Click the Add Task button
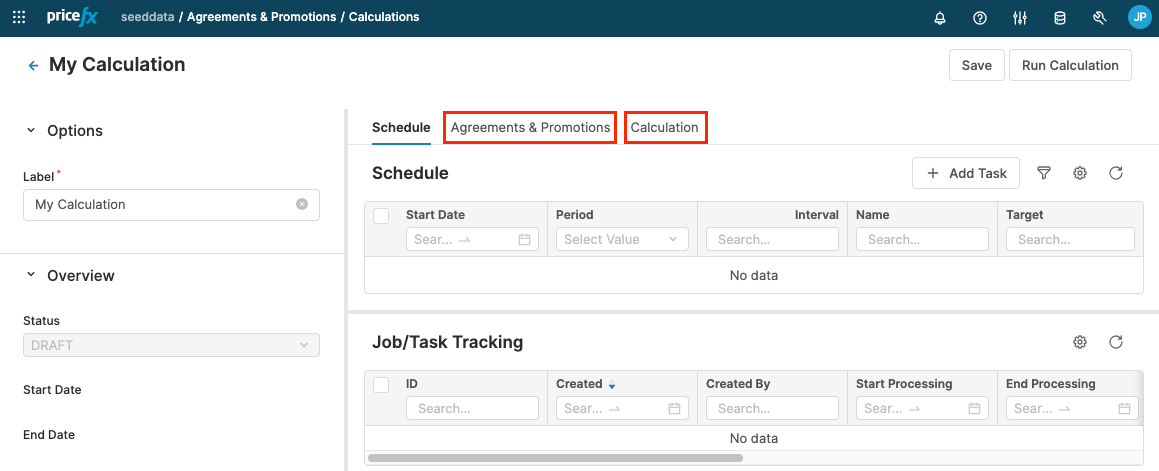Viewport: 1159px width, 471px height. (x=966, y=173)
